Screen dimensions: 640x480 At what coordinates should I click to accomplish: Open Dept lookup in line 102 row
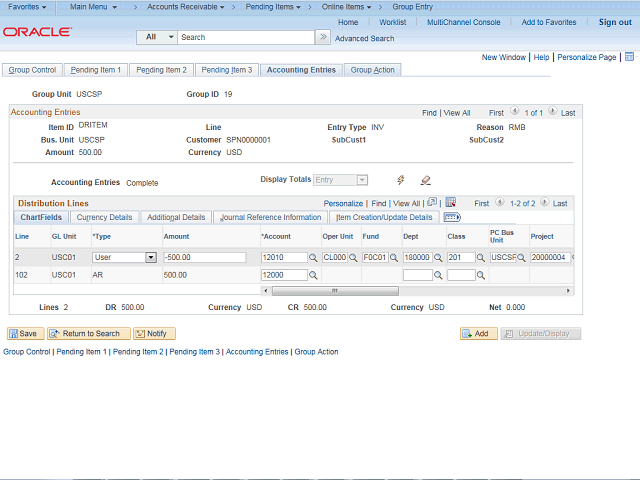(438, 276)
